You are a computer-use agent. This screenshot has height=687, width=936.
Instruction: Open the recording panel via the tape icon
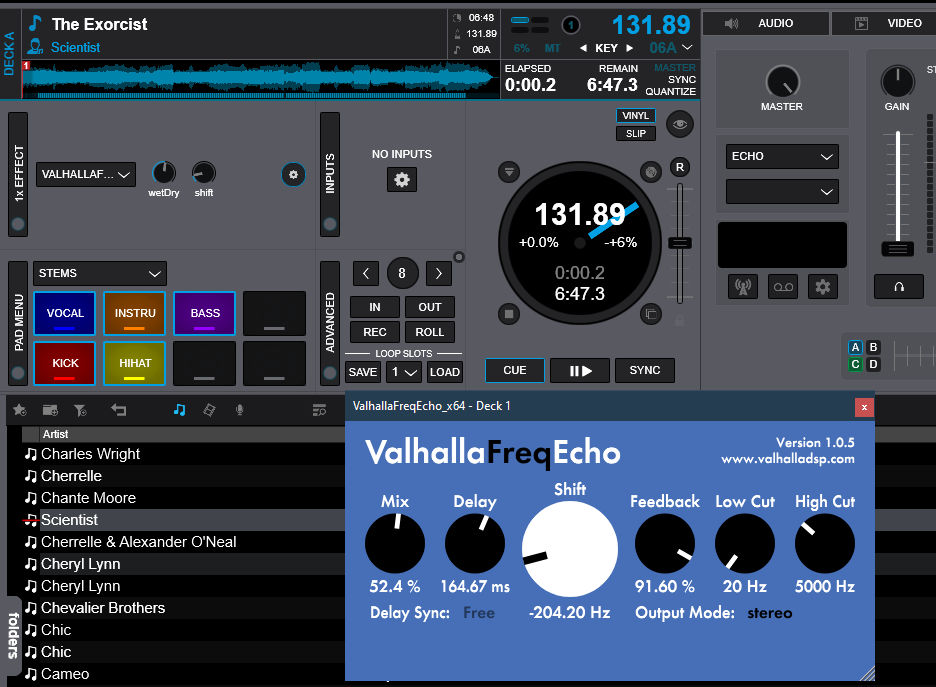click(x=782, y=287)
